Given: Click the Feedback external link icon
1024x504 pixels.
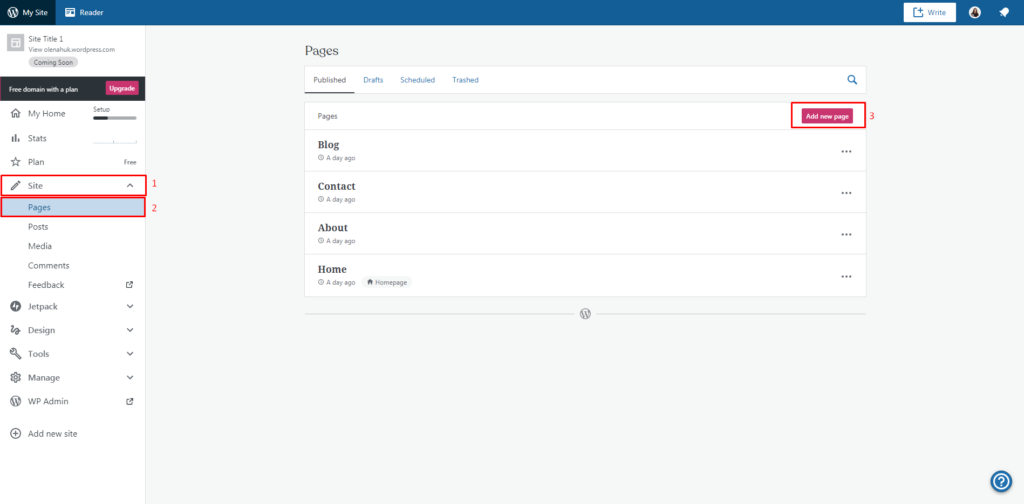Looking at the screenshot, I should 130,285.
